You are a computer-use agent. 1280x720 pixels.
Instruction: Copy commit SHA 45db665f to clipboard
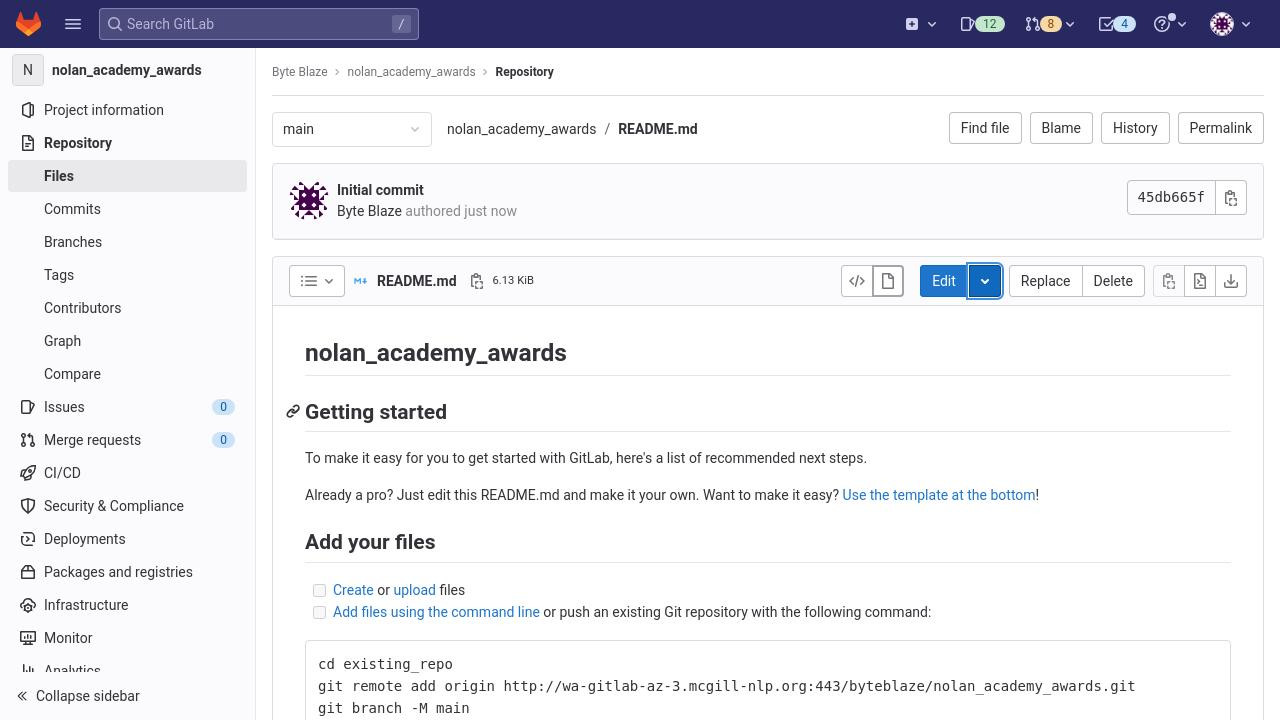click(1231, 198)
